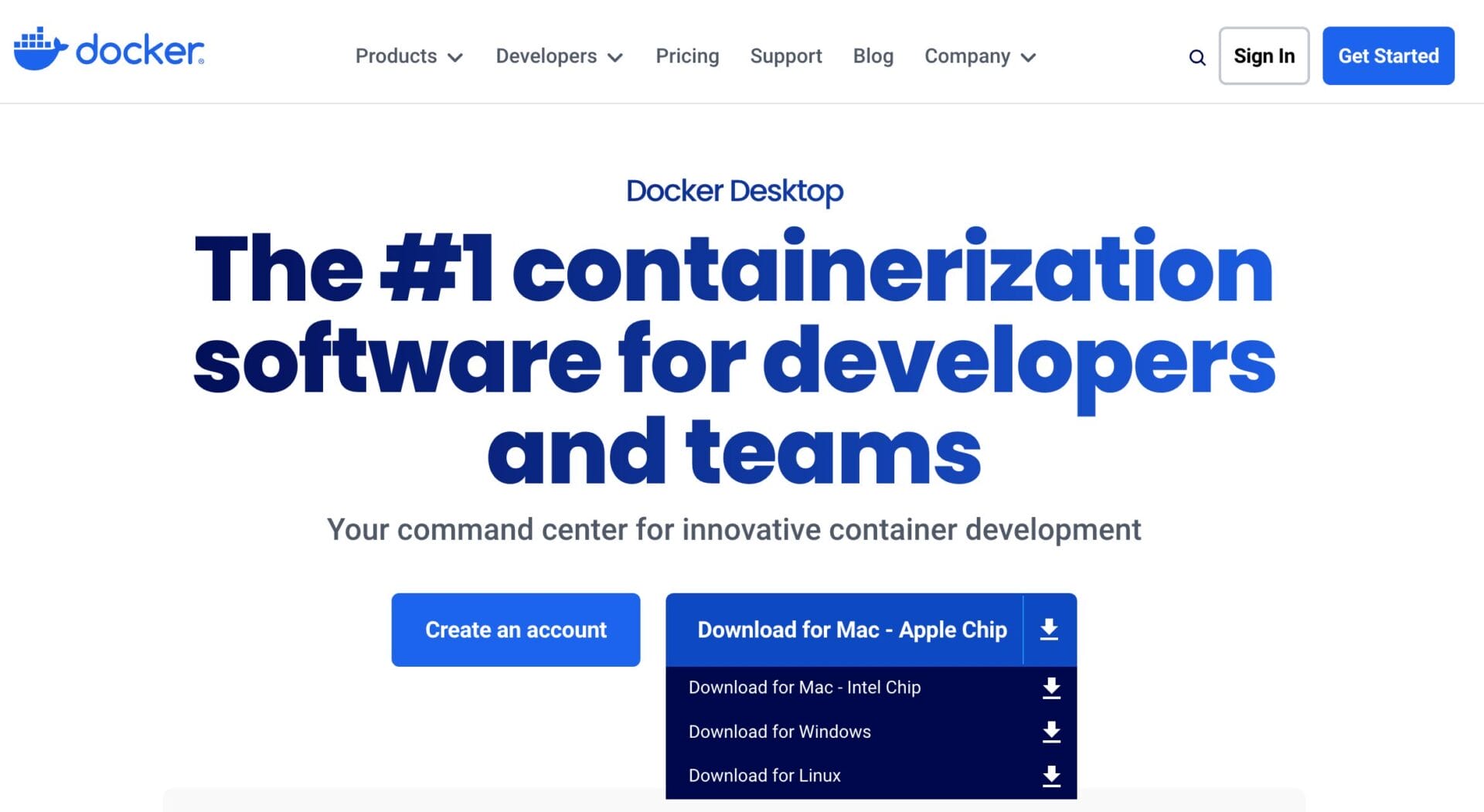
Task: Expand the Company chevron
Action: click(1028, 57)
